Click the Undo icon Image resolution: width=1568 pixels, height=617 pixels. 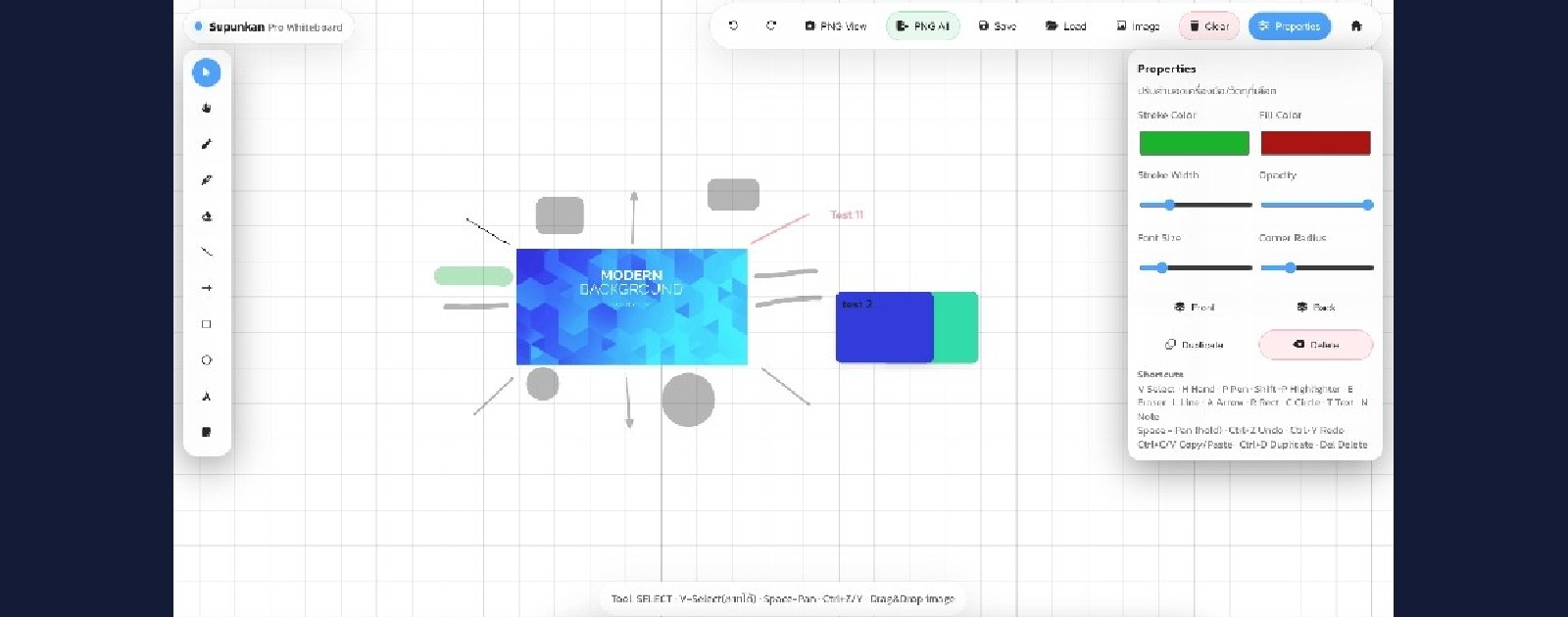click(x=733, y=26)
